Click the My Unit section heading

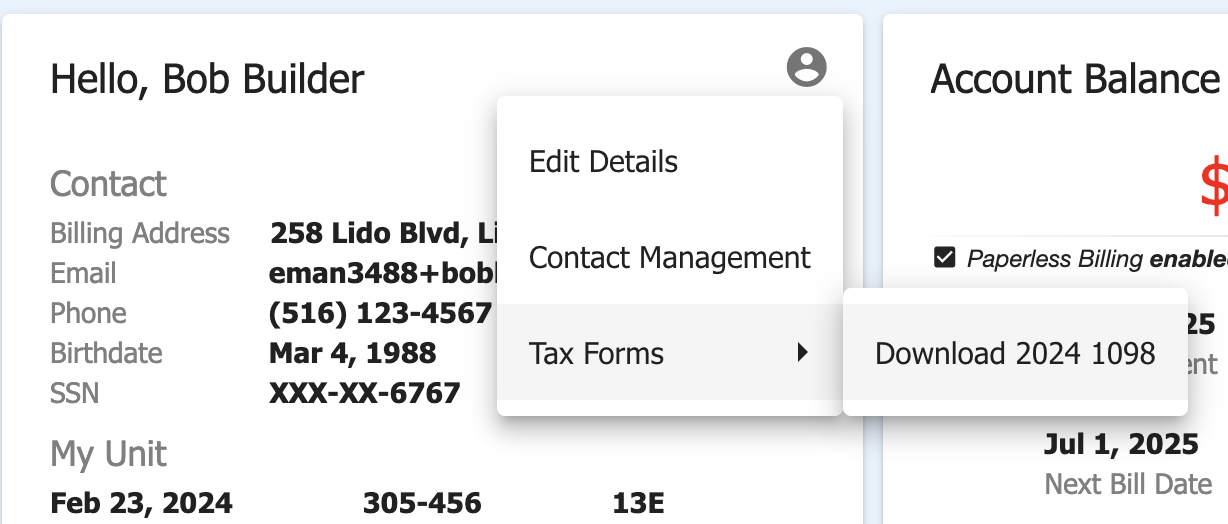click(x=108, y=454)
